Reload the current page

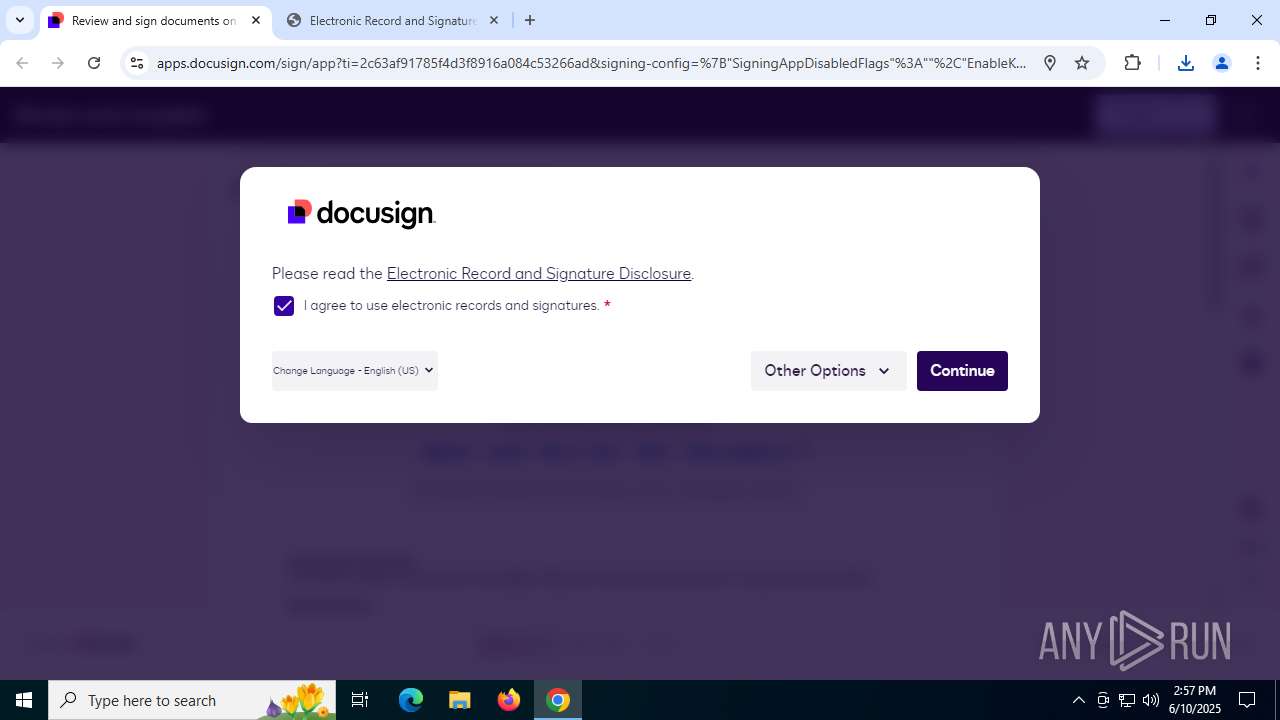pos(94,63)
